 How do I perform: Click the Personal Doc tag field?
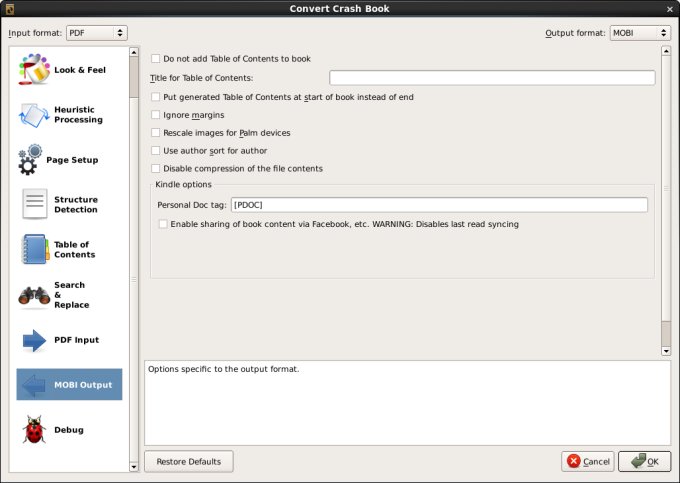(x=439, y=205)
